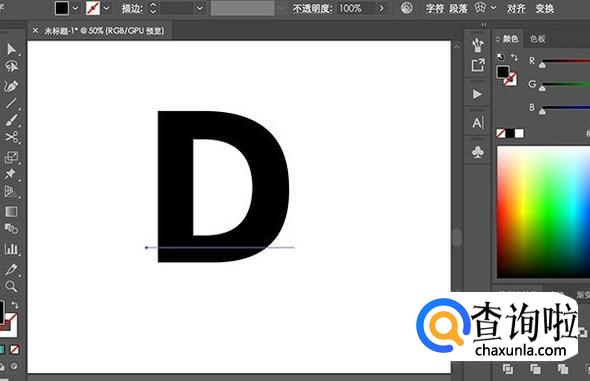This screenshot has height=381, width=590.
Task: Switch to the 色板 swatches tab
Action: (537, 39)
